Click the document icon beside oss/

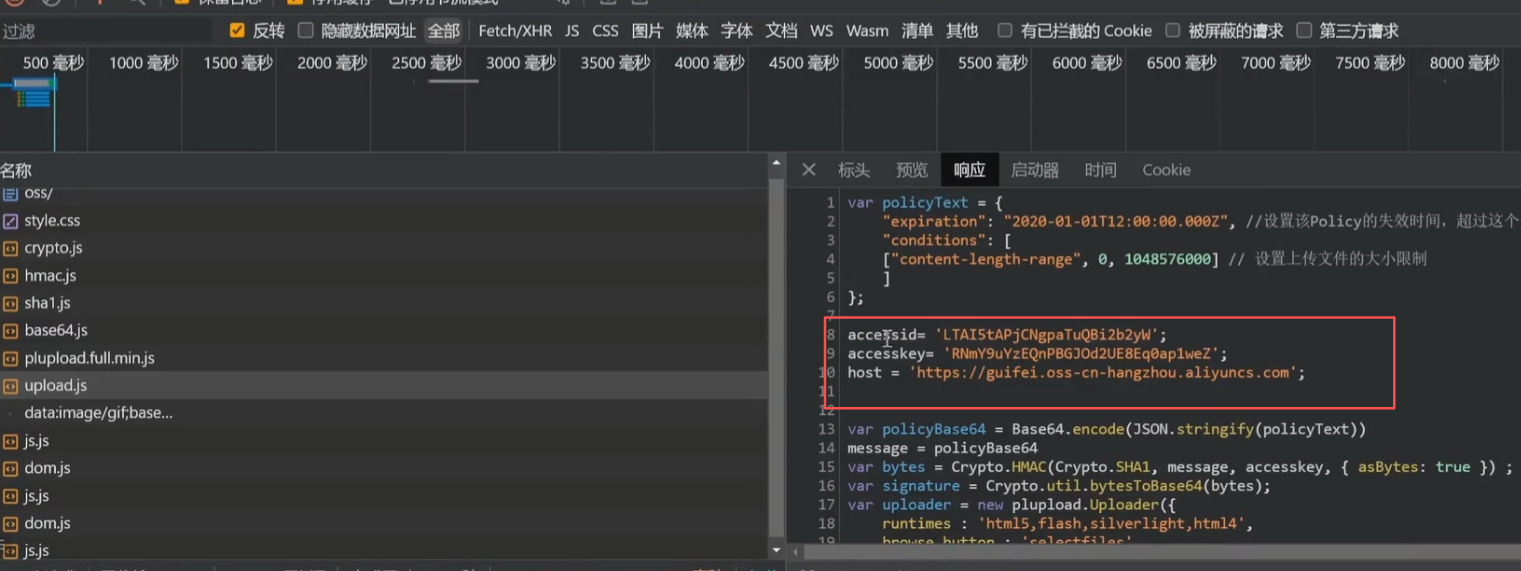(10, 193)
